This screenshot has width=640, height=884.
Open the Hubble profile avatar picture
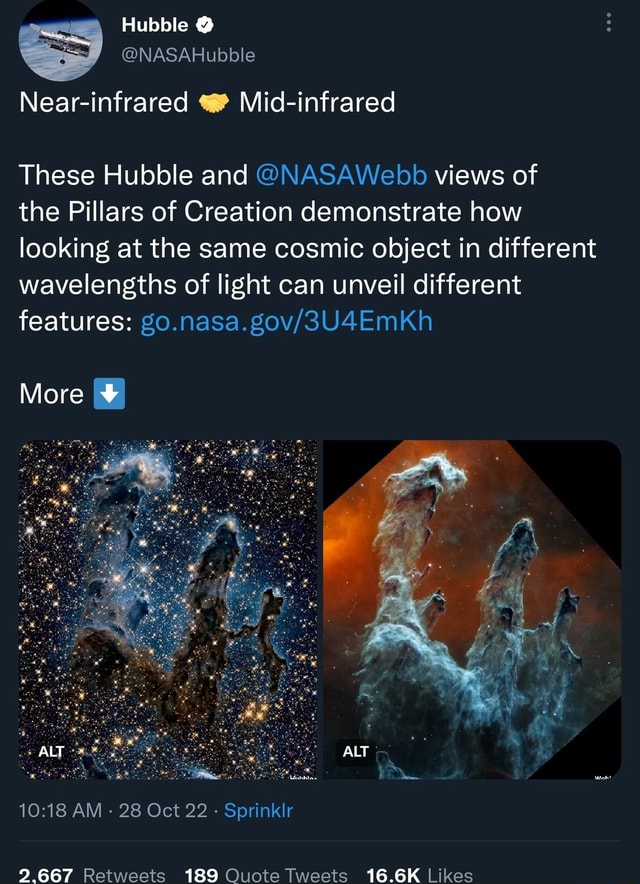60,42
